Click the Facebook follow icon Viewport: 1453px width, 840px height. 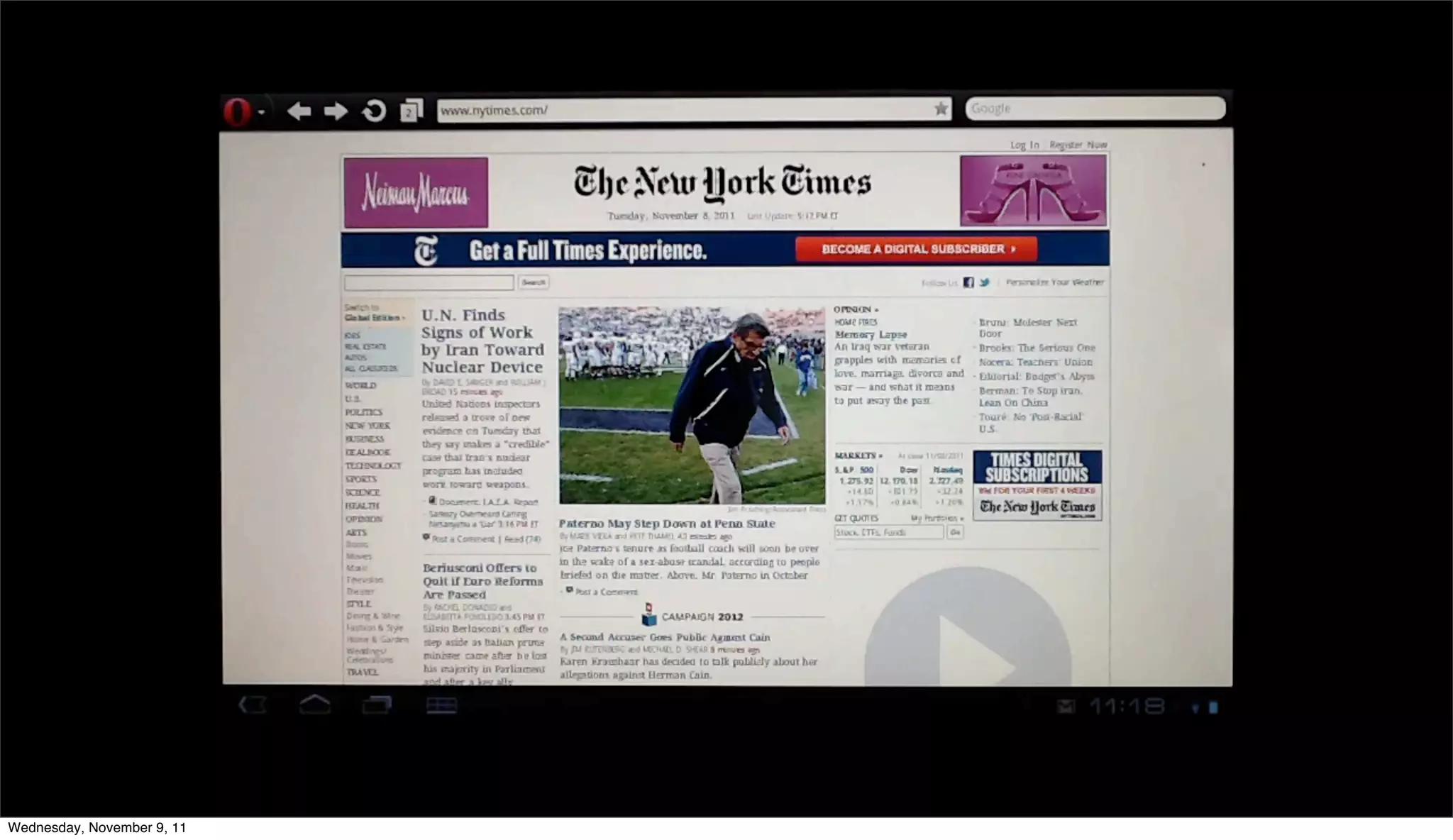(x=968, y=282)
